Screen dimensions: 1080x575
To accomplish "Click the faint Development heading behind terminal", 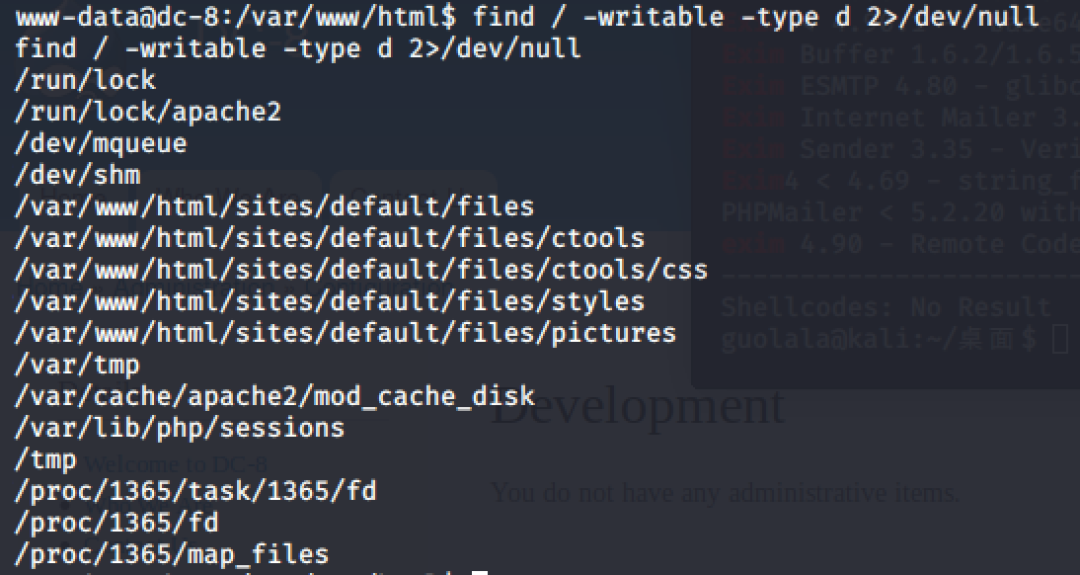I will tap(638, 406).
